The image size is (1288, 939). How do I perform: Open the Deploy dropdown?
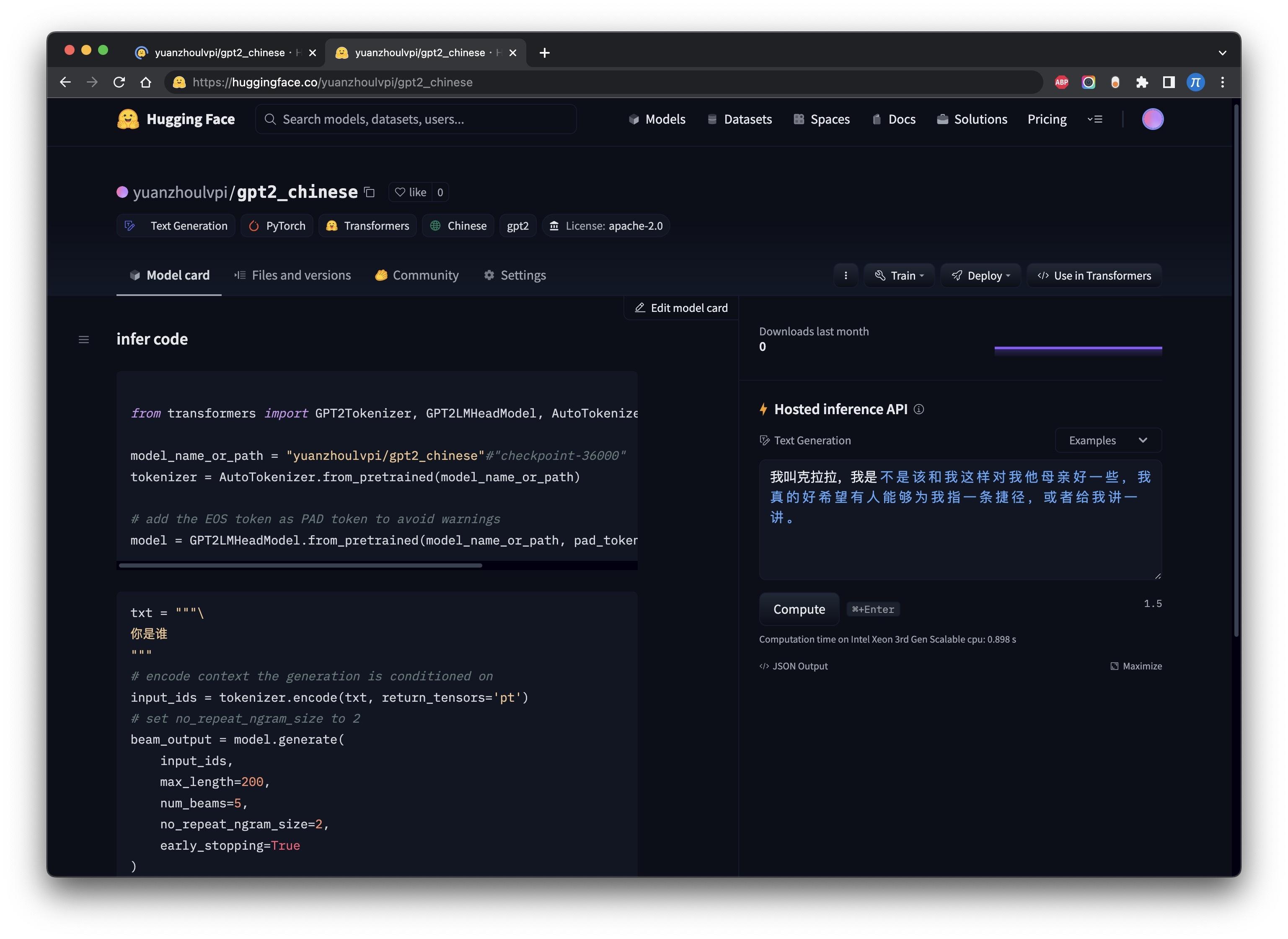click(x=980, y=276)
